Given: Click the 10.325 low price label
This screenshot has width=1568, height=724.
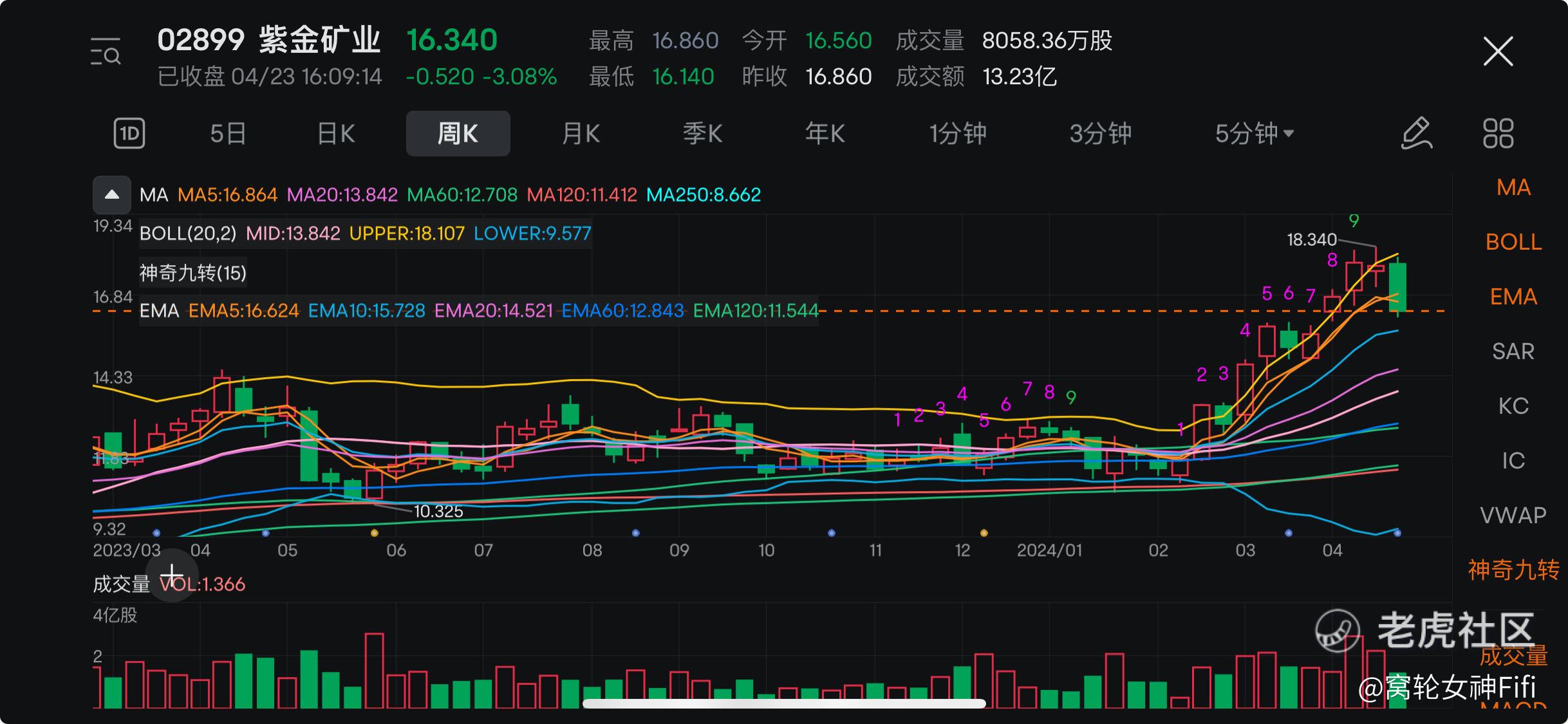Looking at the screenshot, I should pos(438,512).
